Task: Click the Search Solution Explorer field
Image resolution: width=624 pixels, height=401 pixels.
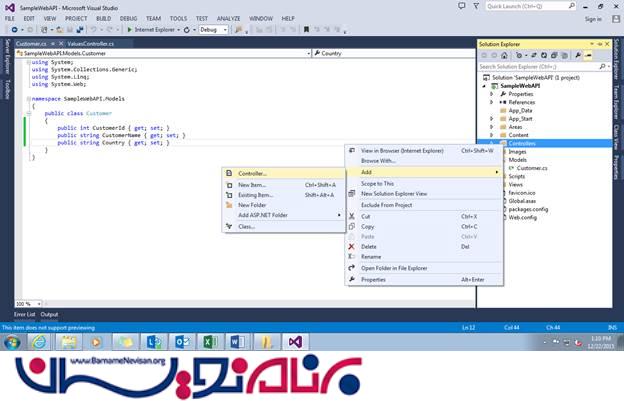Action: (x=540, y=67)
